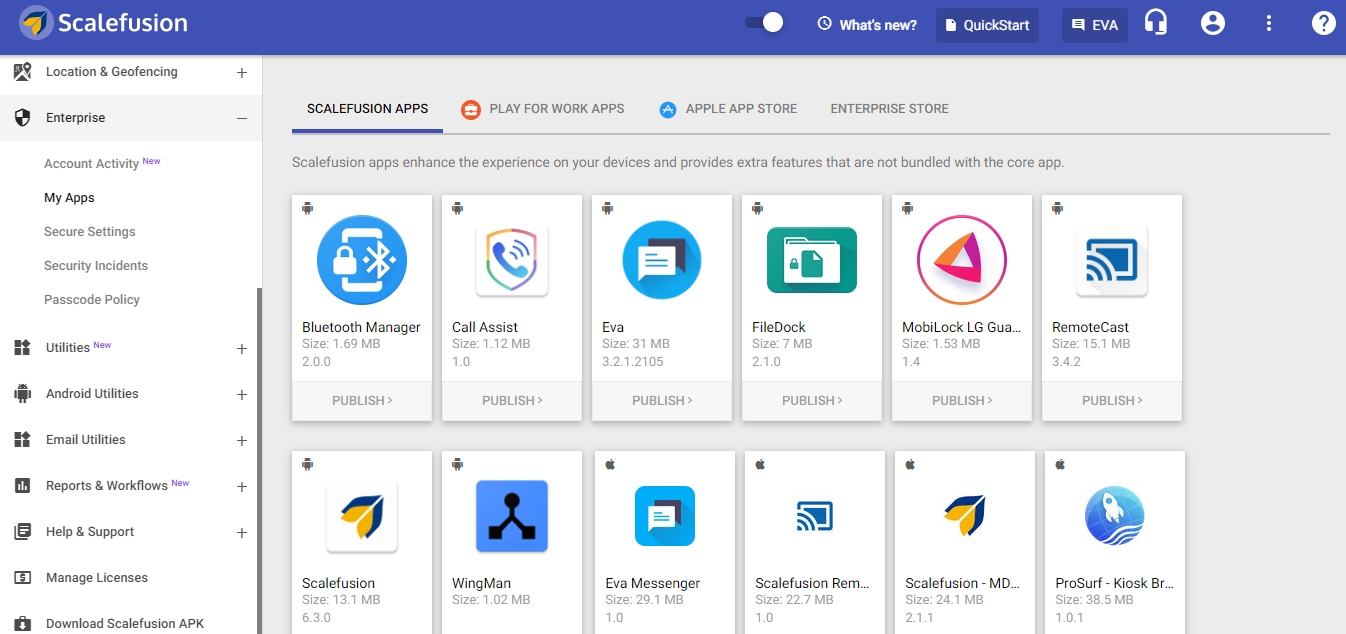Click the MobiLock LG Guard app icon
Viewport: 1346px width, 634px height.
[x=962, y=260]
